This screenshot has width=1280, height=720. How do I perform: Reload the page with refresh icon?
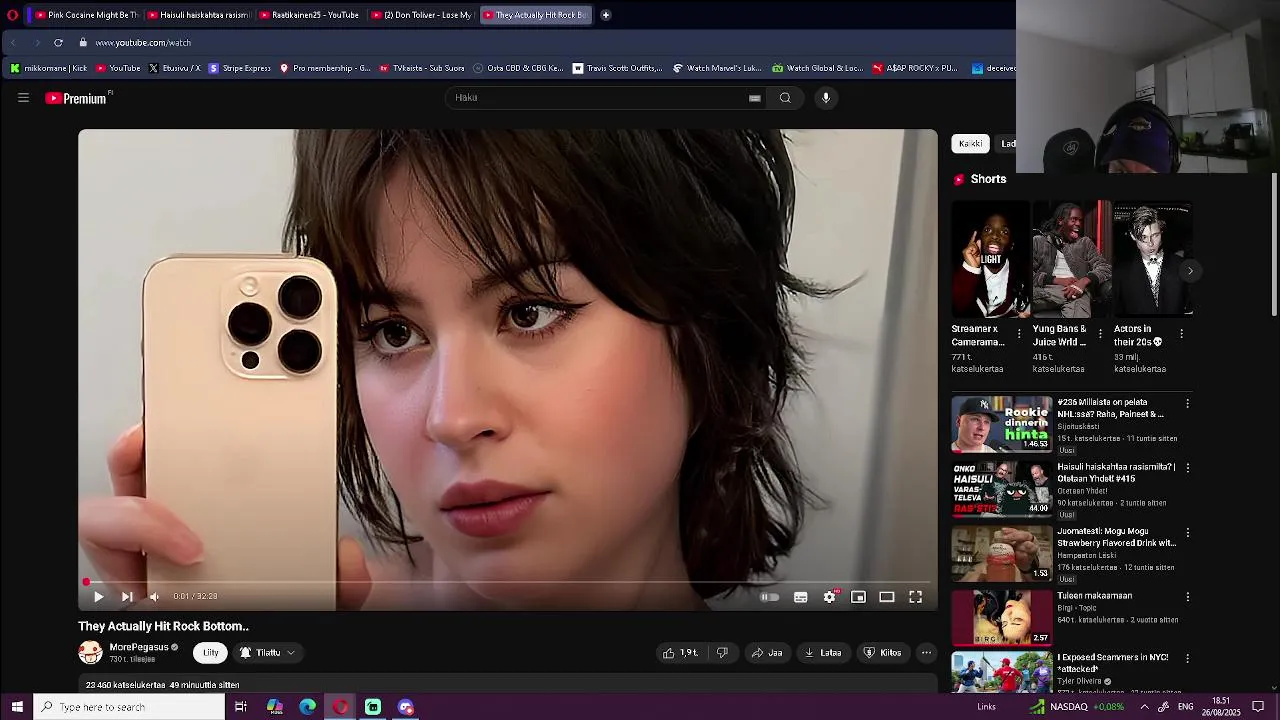[x=58, y=43]
